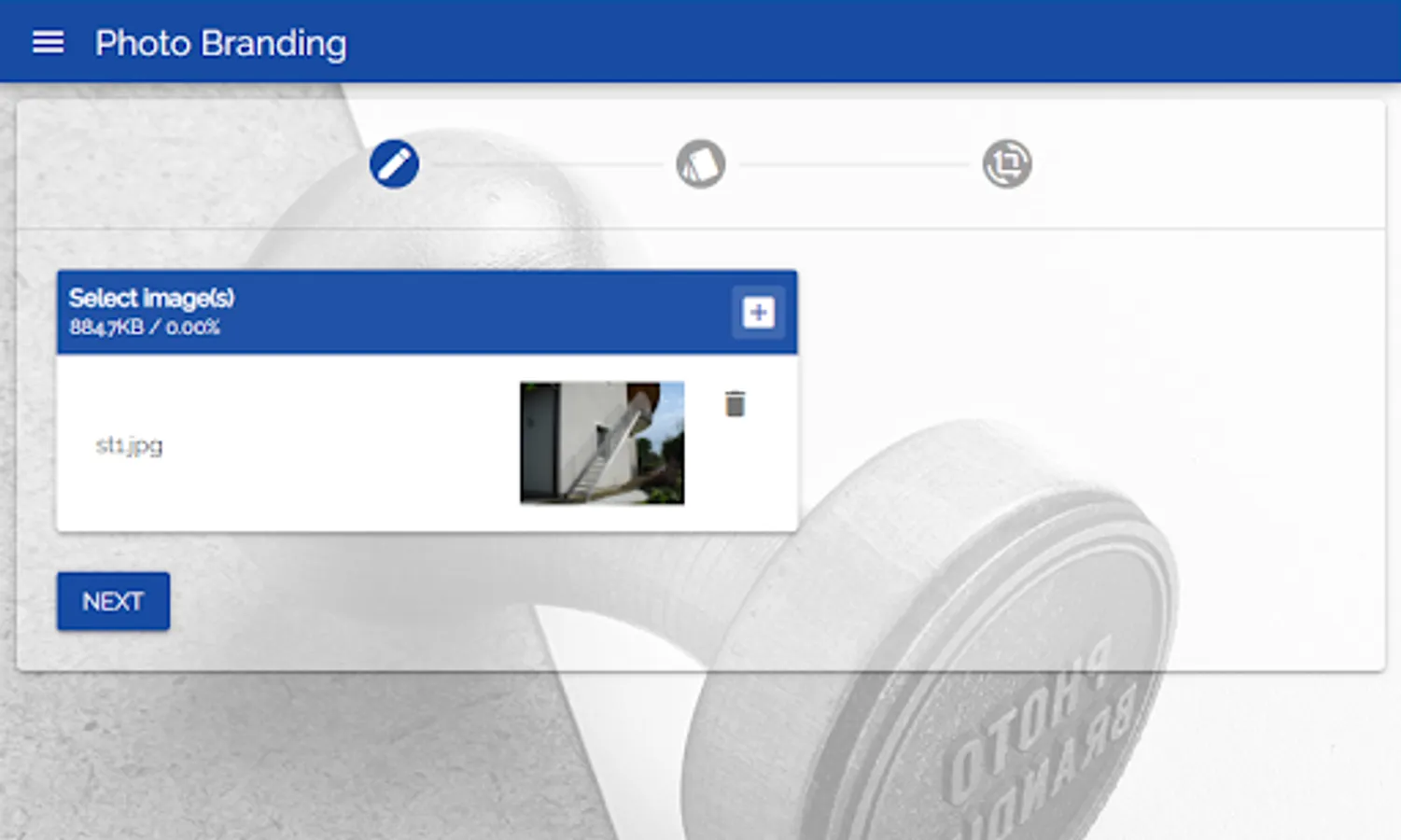The width and height of the screenshot is (1401, 840).
Task: Open the st1.jpg staircase thumbnail preview
Action: 602,442
